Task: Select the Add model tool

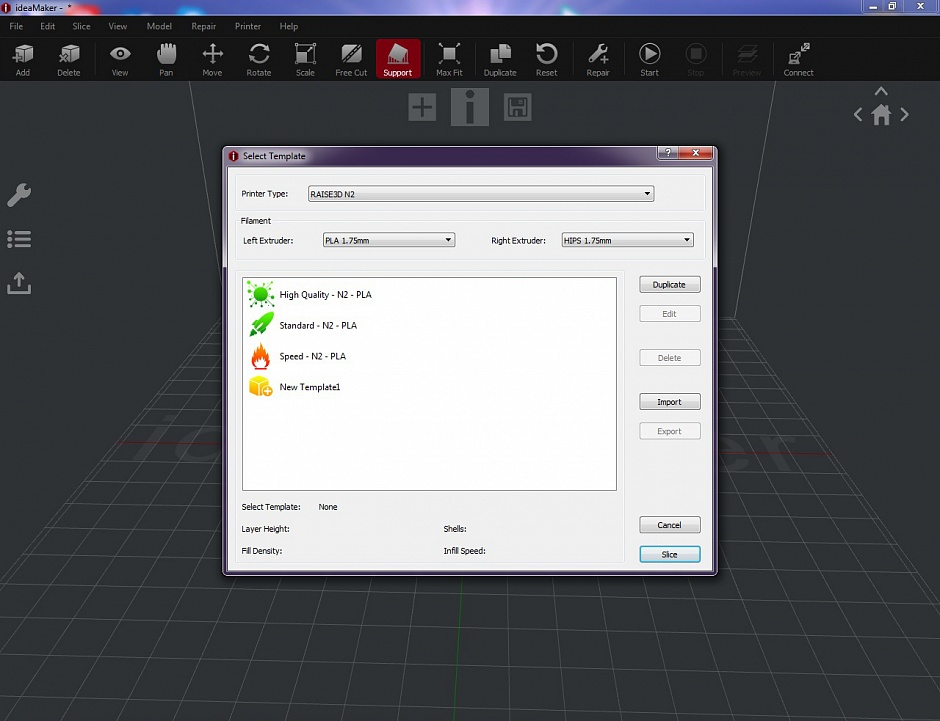Action: click(22, 58)
